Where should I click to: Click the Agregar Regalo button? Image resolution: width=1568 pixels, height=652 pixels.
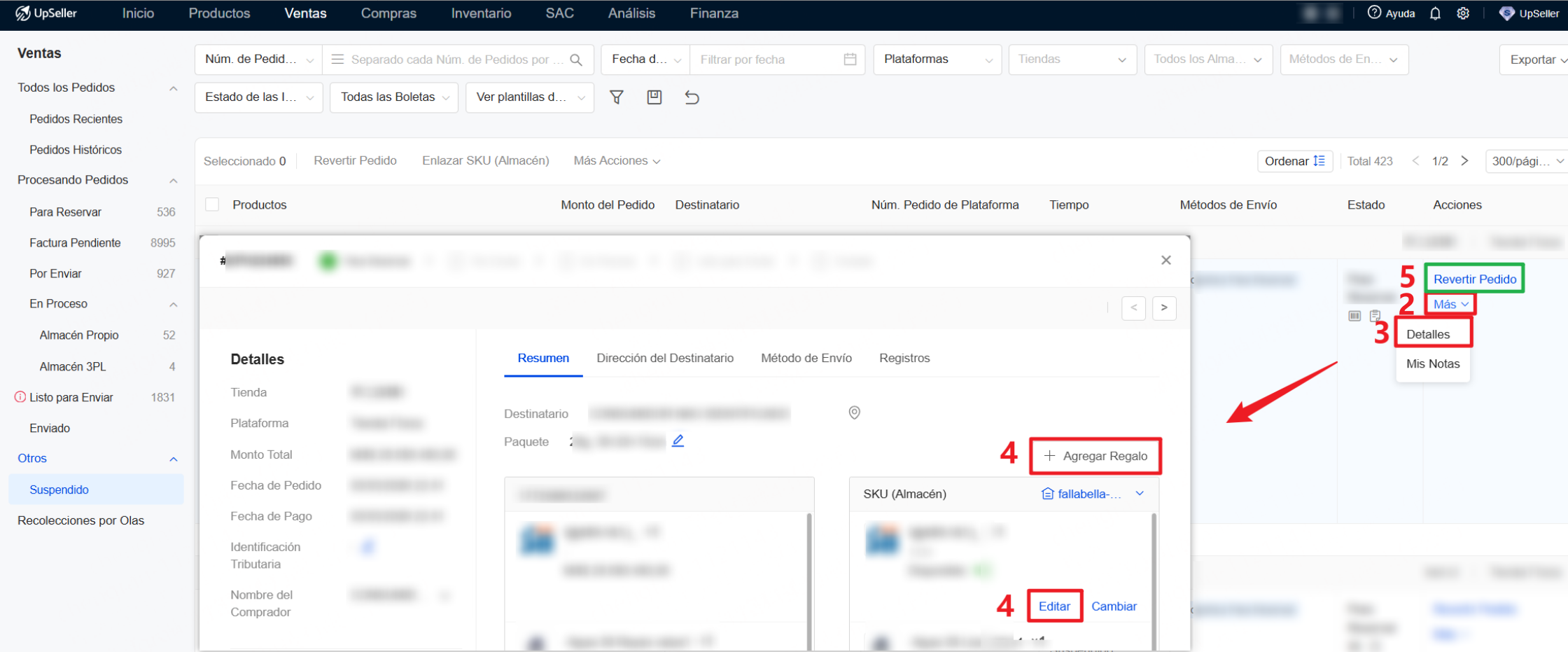[1095, 456]
